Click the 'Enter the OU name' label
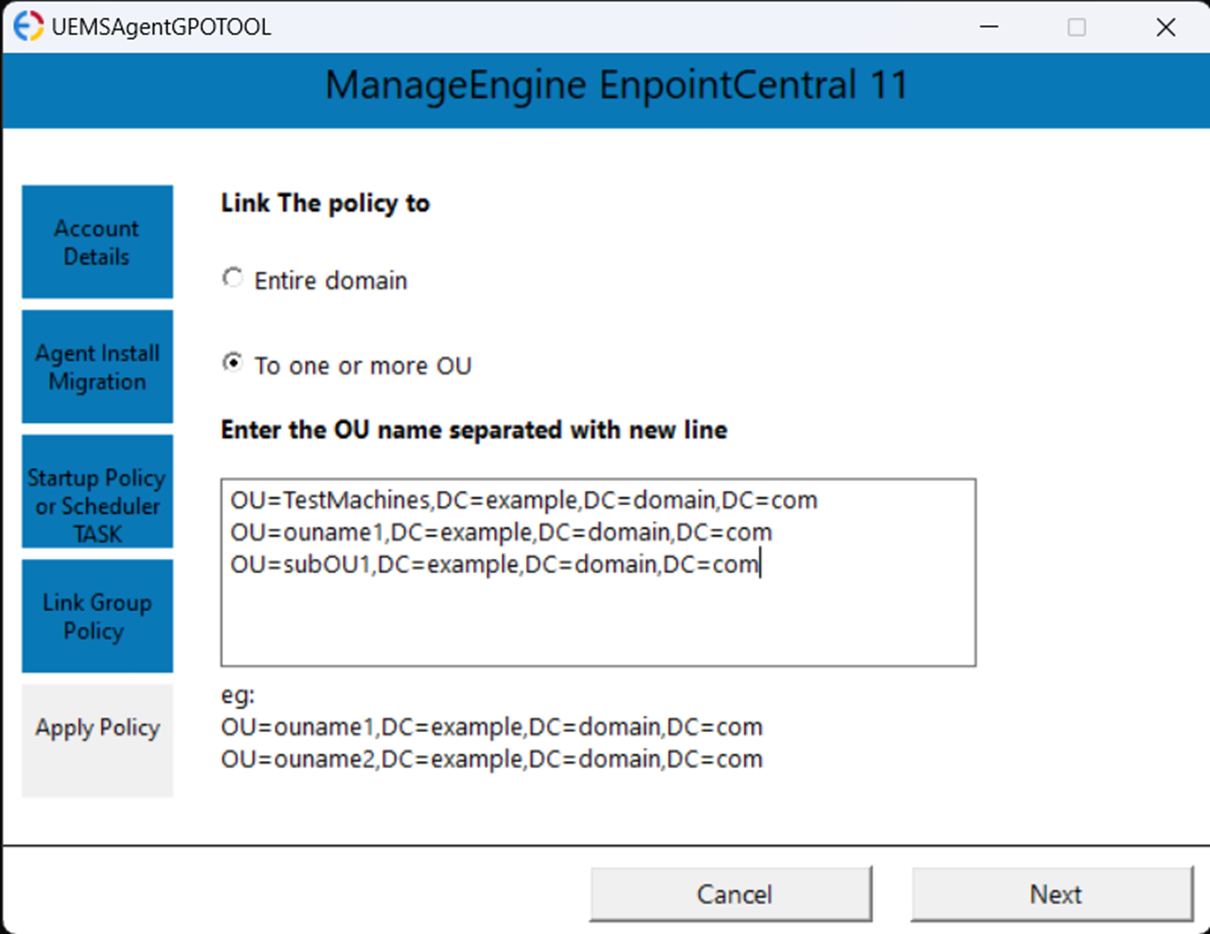The image size is (1210, 934). pyautogui.click(x=474, y=430)
